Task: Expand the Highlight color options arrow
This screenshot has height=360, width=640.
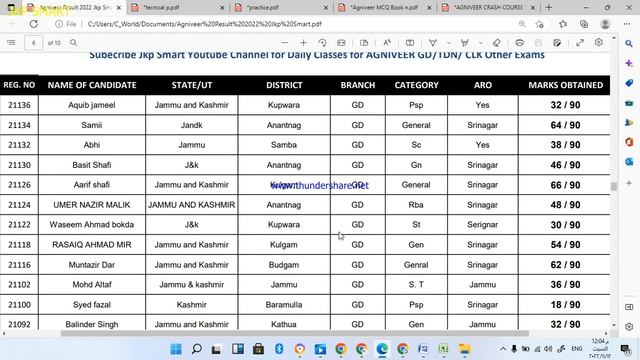Action: 480,42
